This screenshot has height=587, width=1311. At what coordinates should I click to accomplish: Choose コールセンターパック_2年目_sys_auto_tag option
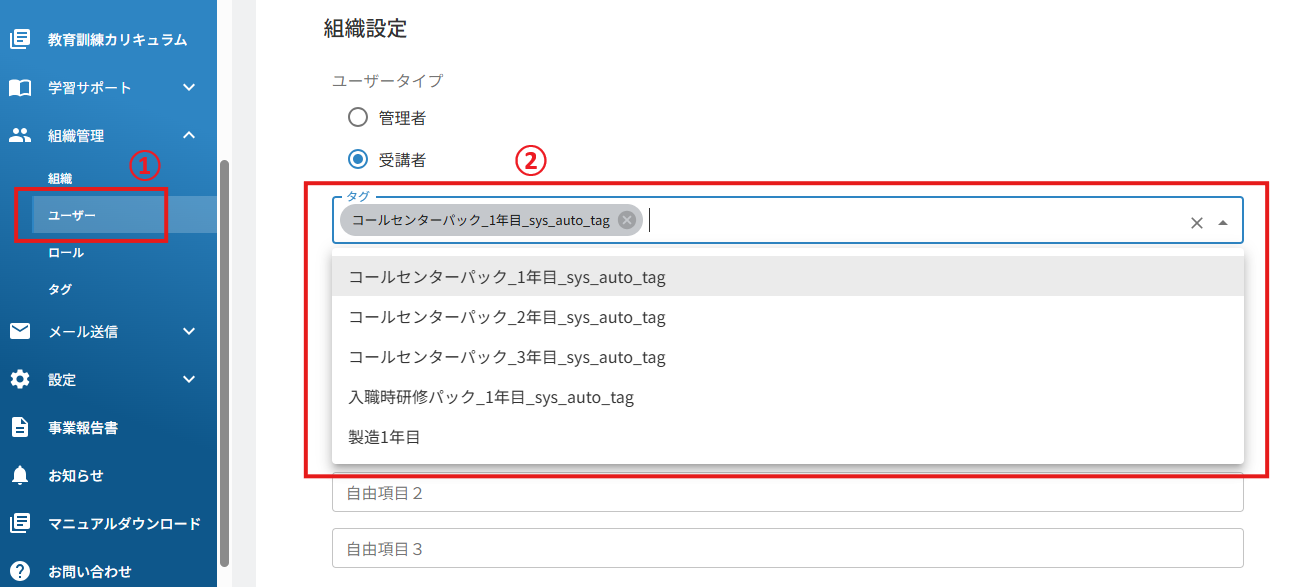(788, 317)
